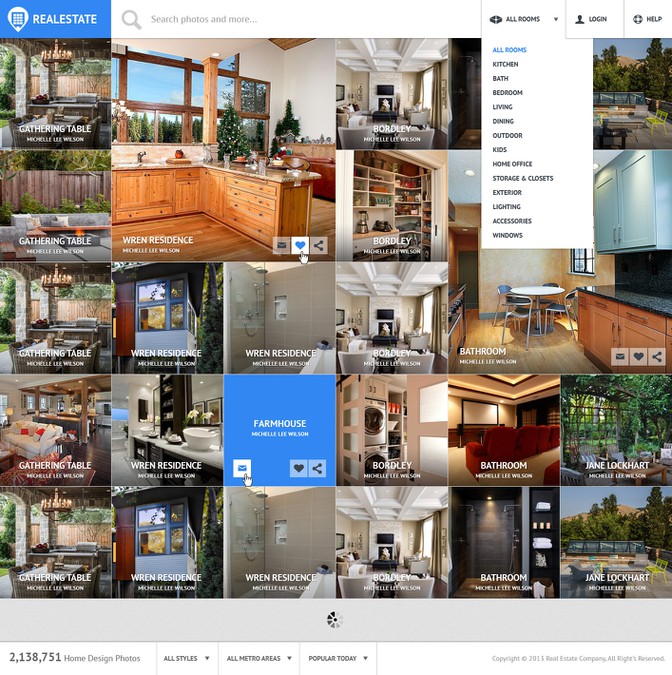
Task: Click the mail icon on the large Bathroom photo
Action: pyautogui.click(x=620, y=356)
